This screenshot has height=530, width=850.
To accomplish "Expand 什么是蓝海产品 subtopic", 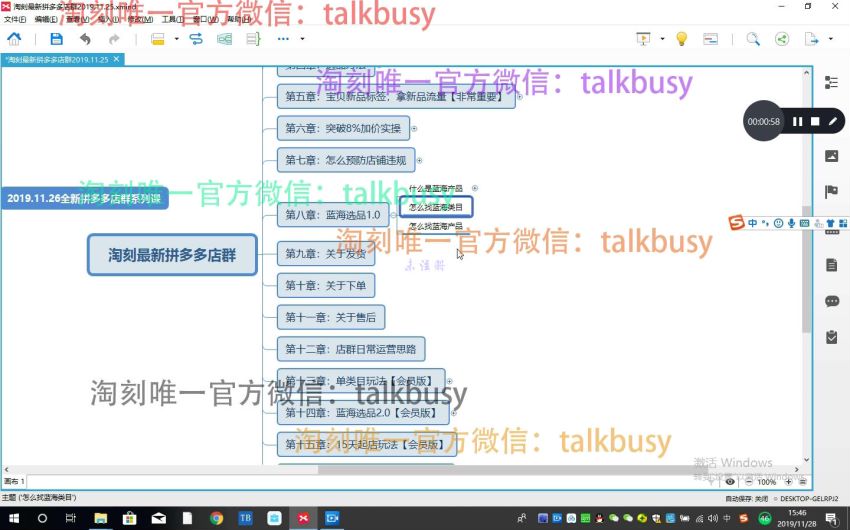I will (x=475, y=188).
